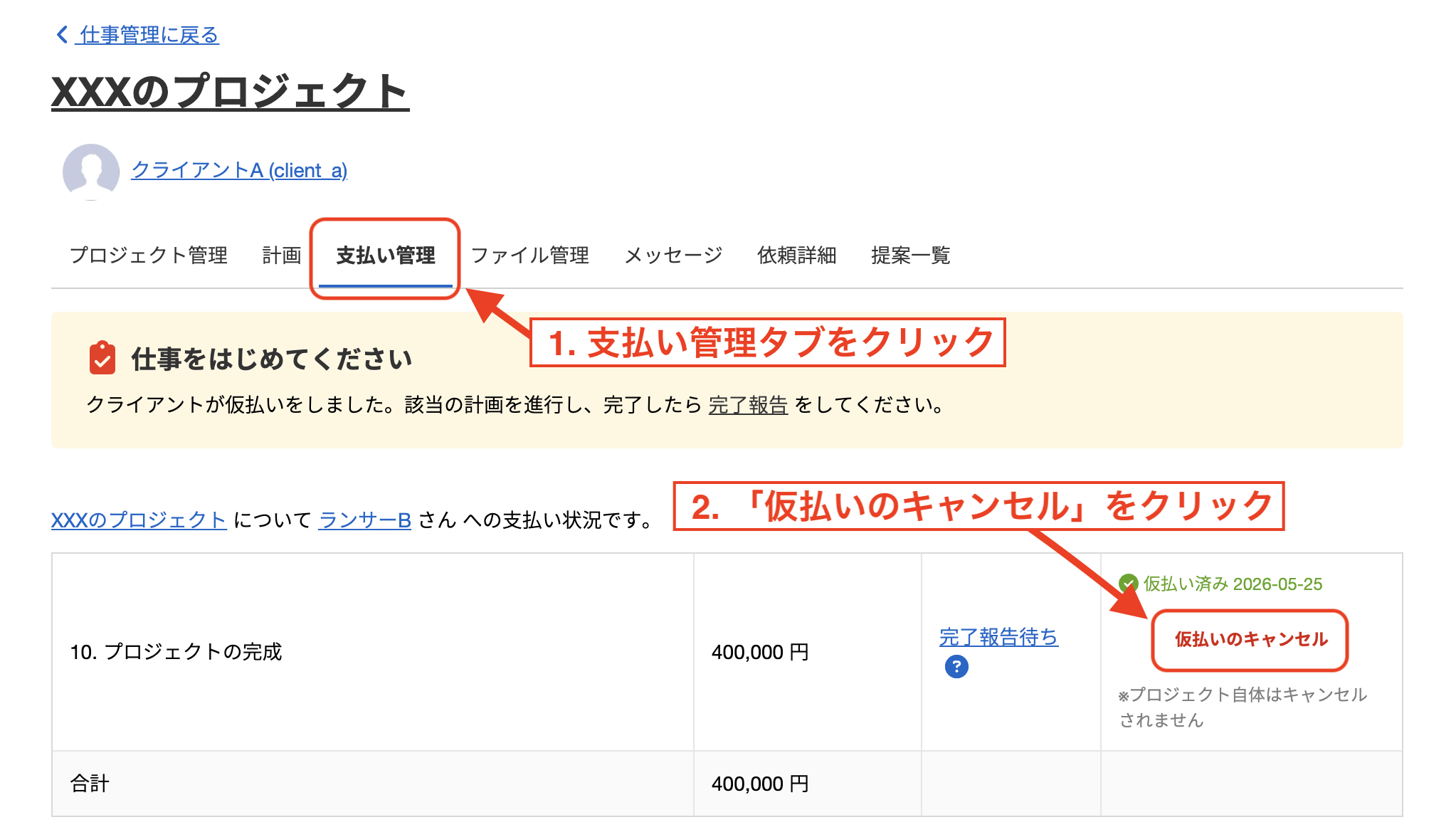The image size is (1456, 837).
Task: Click the red clipboard check icon
Action: 102,358
